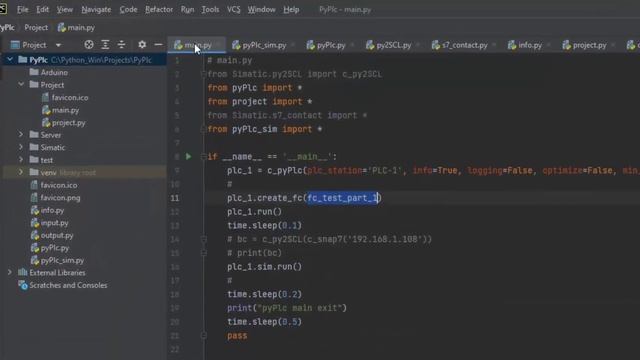This screenshot has width=640, height=360.
Task: Click the locate/select opened file target icon
Action: (x=89, y=44)
